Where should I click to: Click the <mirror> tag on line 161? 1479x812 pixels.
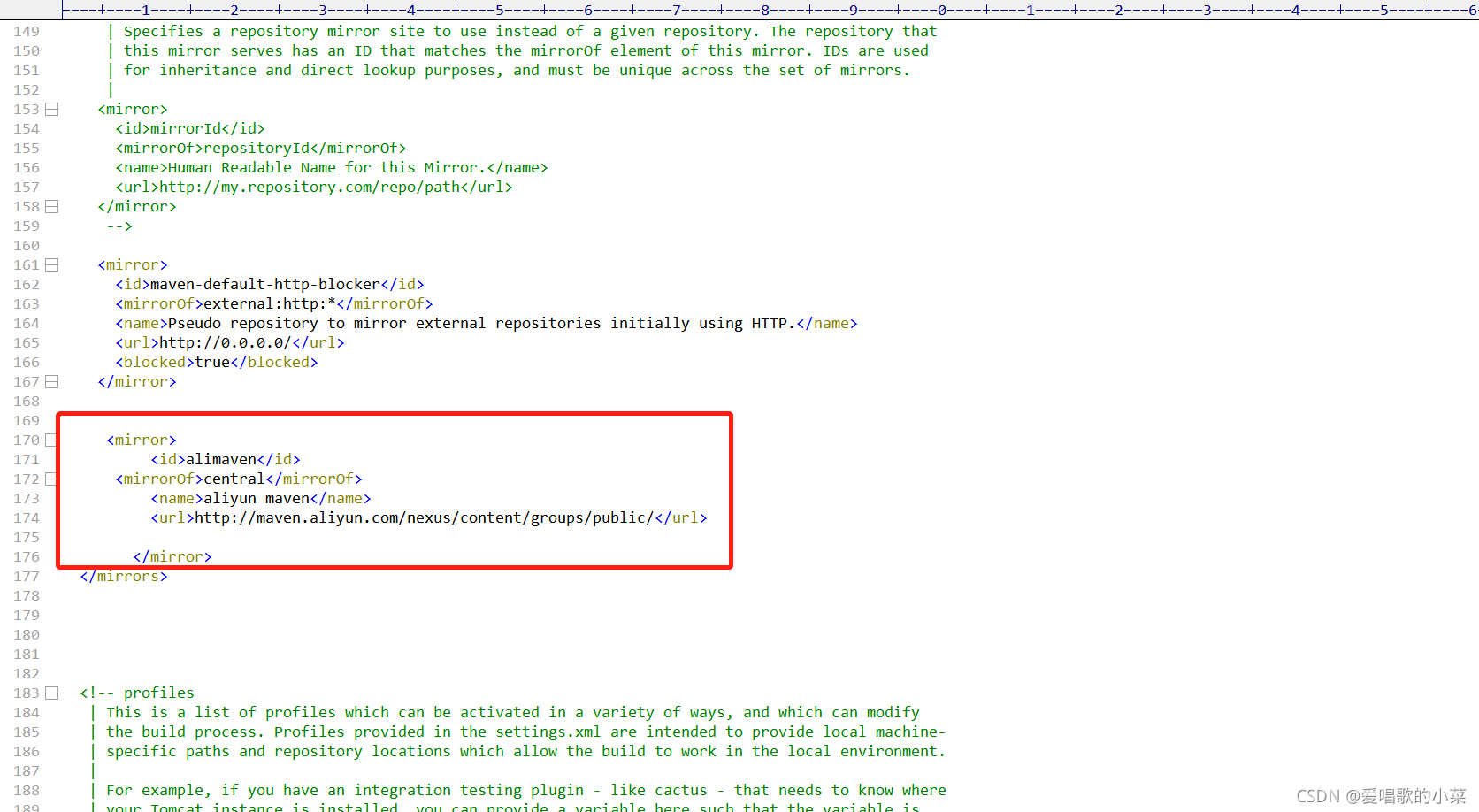pos(133,265)
